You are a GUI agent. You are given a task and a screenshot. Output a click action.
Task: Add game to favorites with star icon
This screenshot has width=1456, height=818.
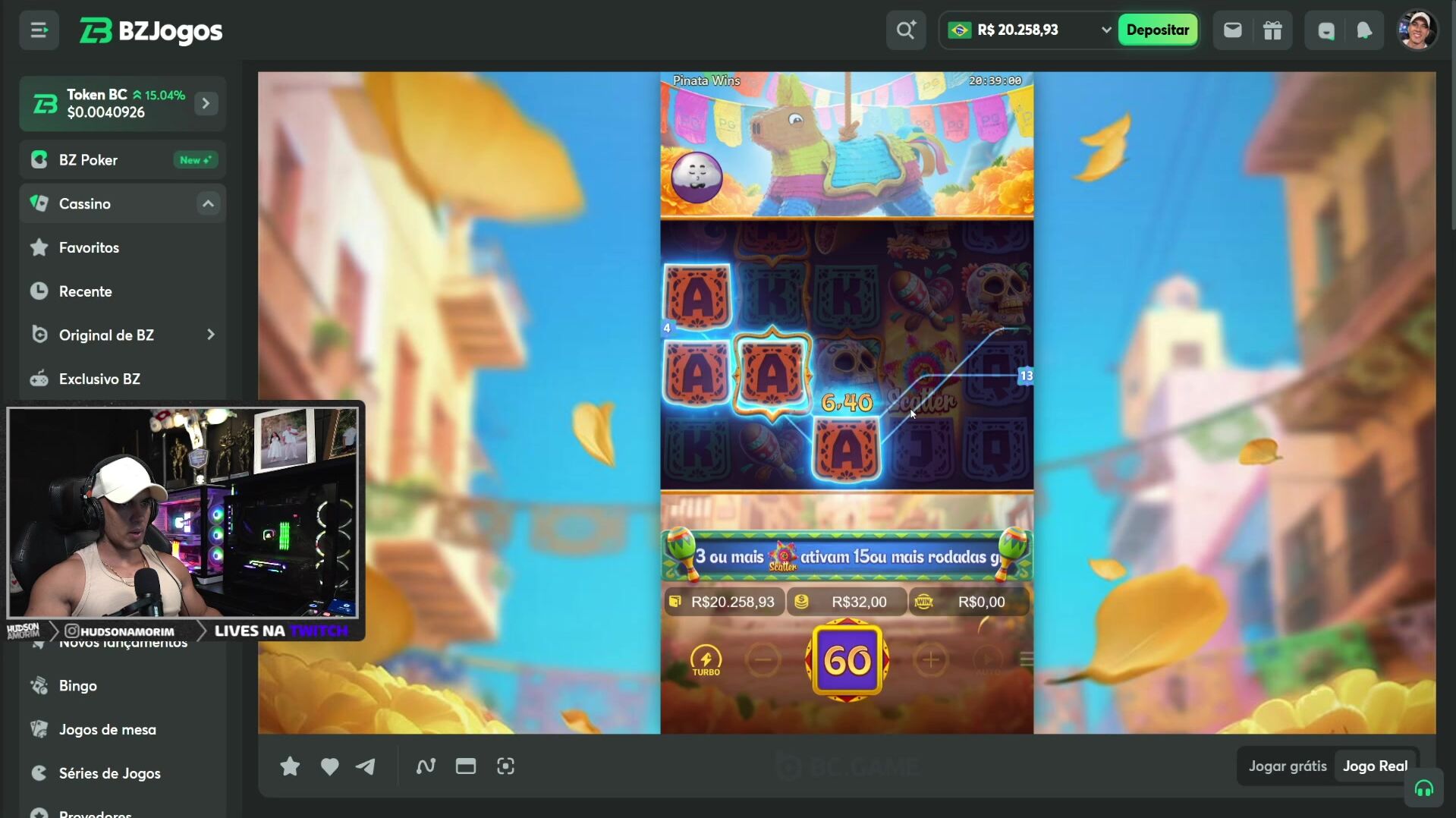coord(290,766)
